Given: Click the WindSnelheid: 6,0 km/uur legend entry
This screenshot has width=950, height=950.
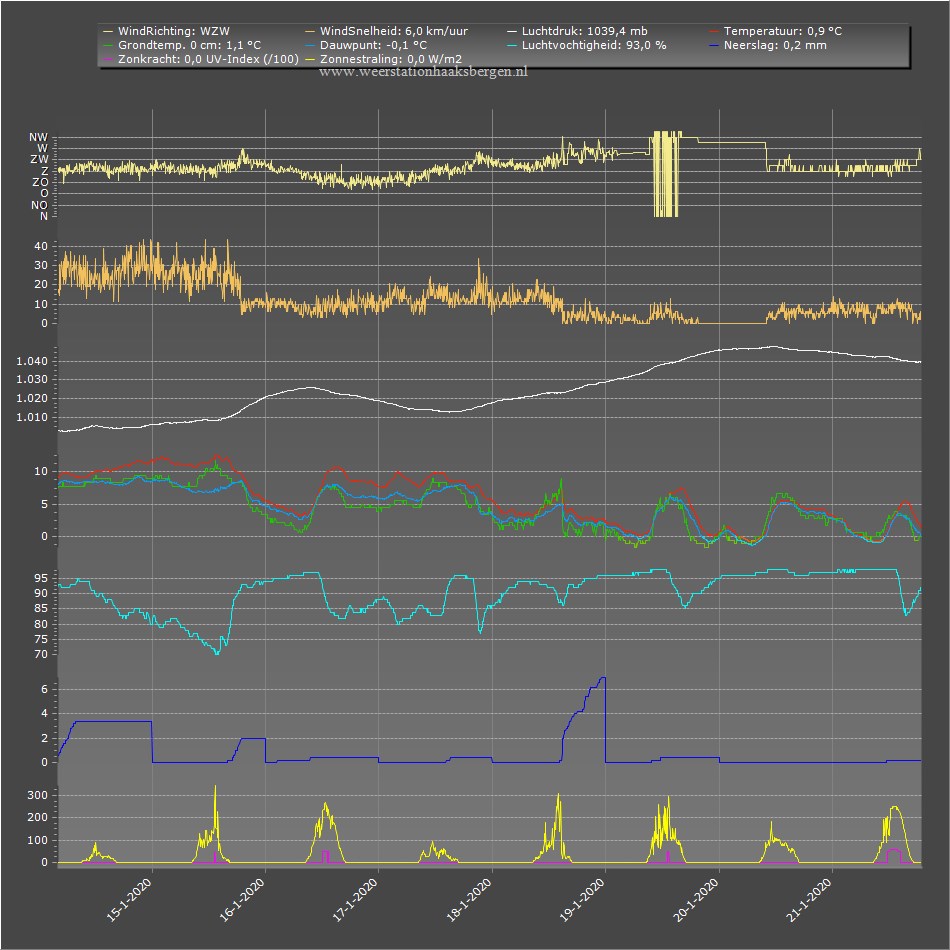Looking at the screenshot, I should pos(387,31).
